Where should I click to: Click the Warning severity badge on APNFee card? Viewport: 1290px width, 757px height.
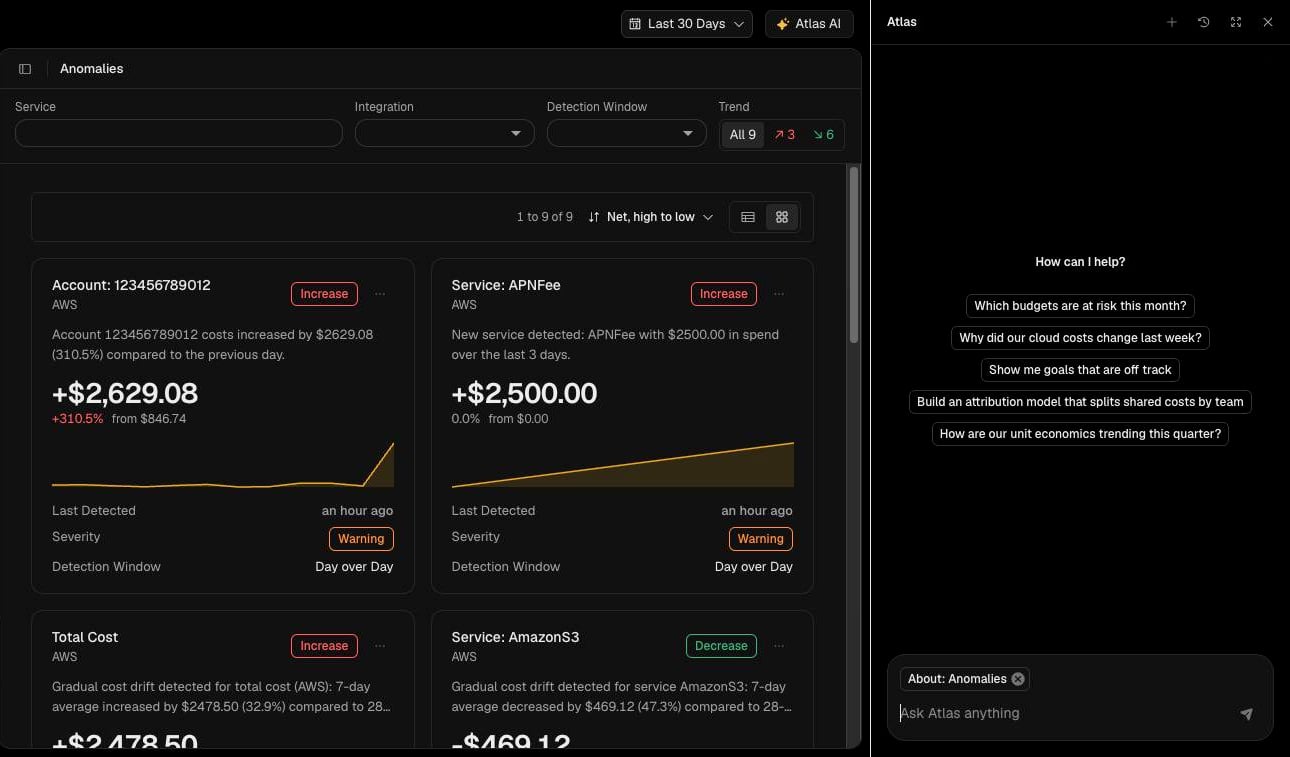(x=761, y=539)
